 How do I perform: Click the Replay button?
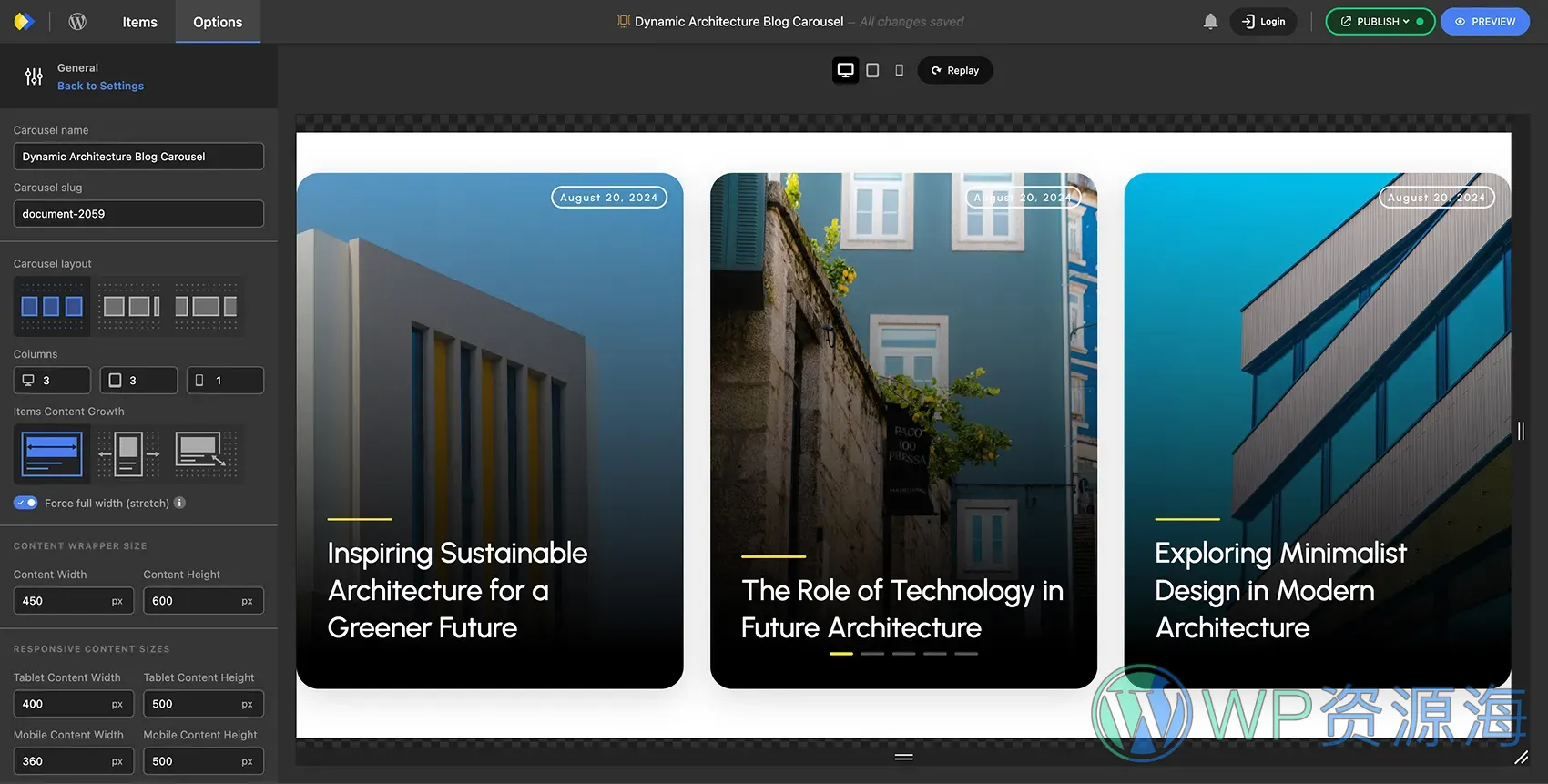click(955, 70)
